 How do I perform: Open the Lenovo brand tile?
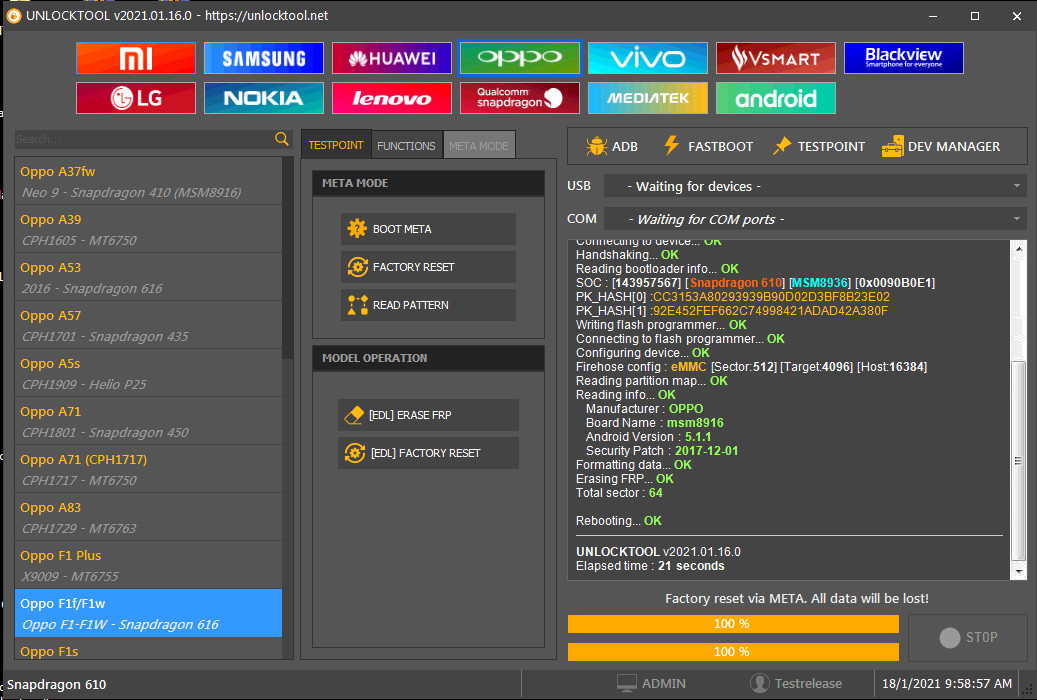(x=392, y=98)
